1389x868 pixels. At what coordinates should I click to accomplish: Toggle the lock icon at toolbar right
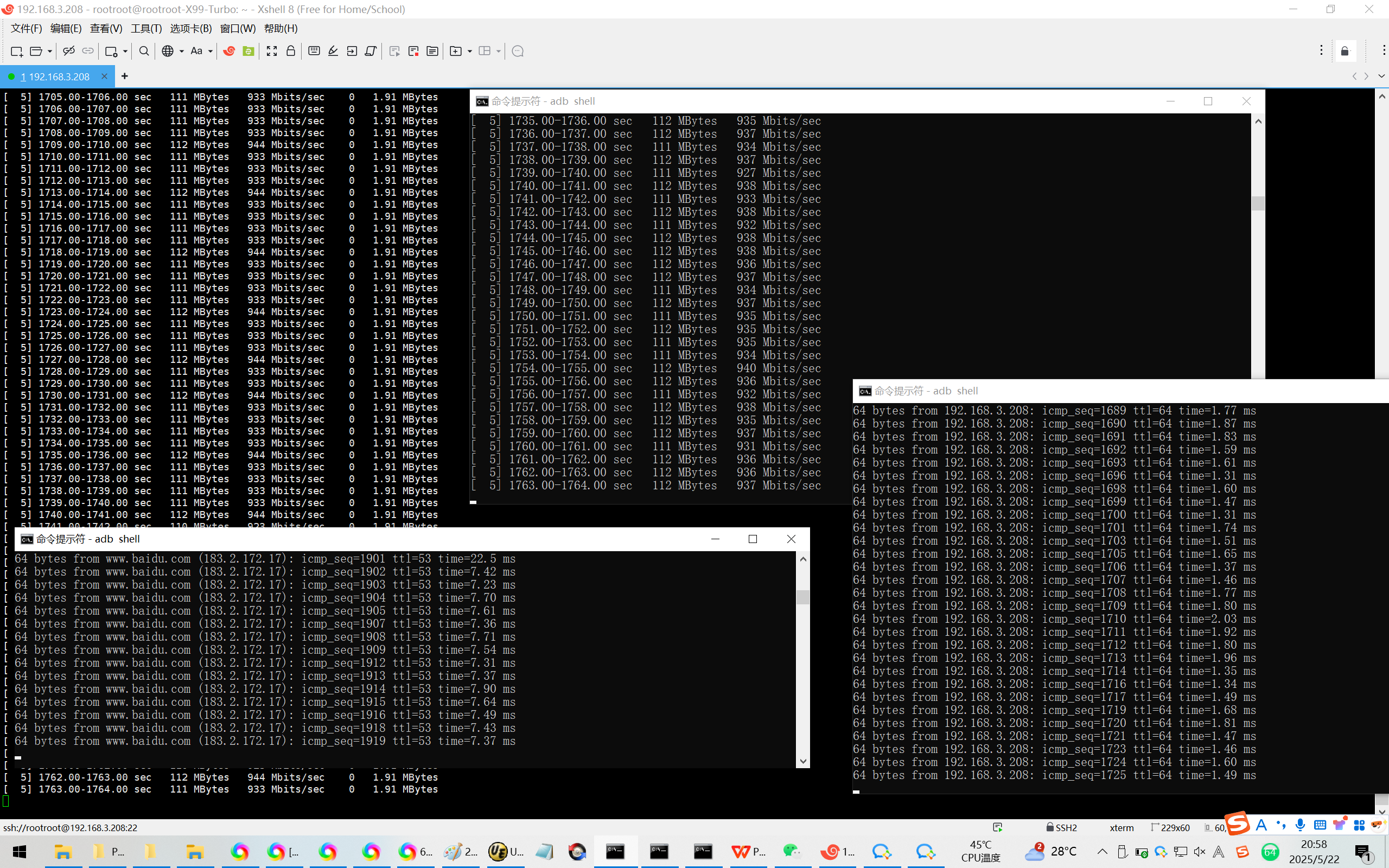click(1345, 51)
